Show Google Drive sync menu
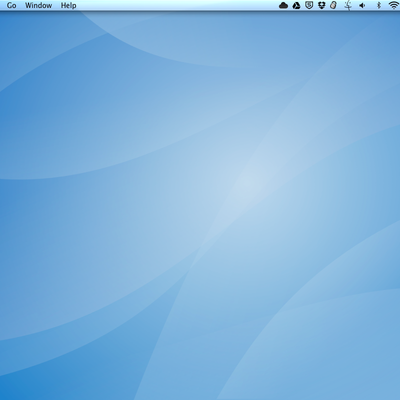Screen dimensions: 400x400 (296, 5)
